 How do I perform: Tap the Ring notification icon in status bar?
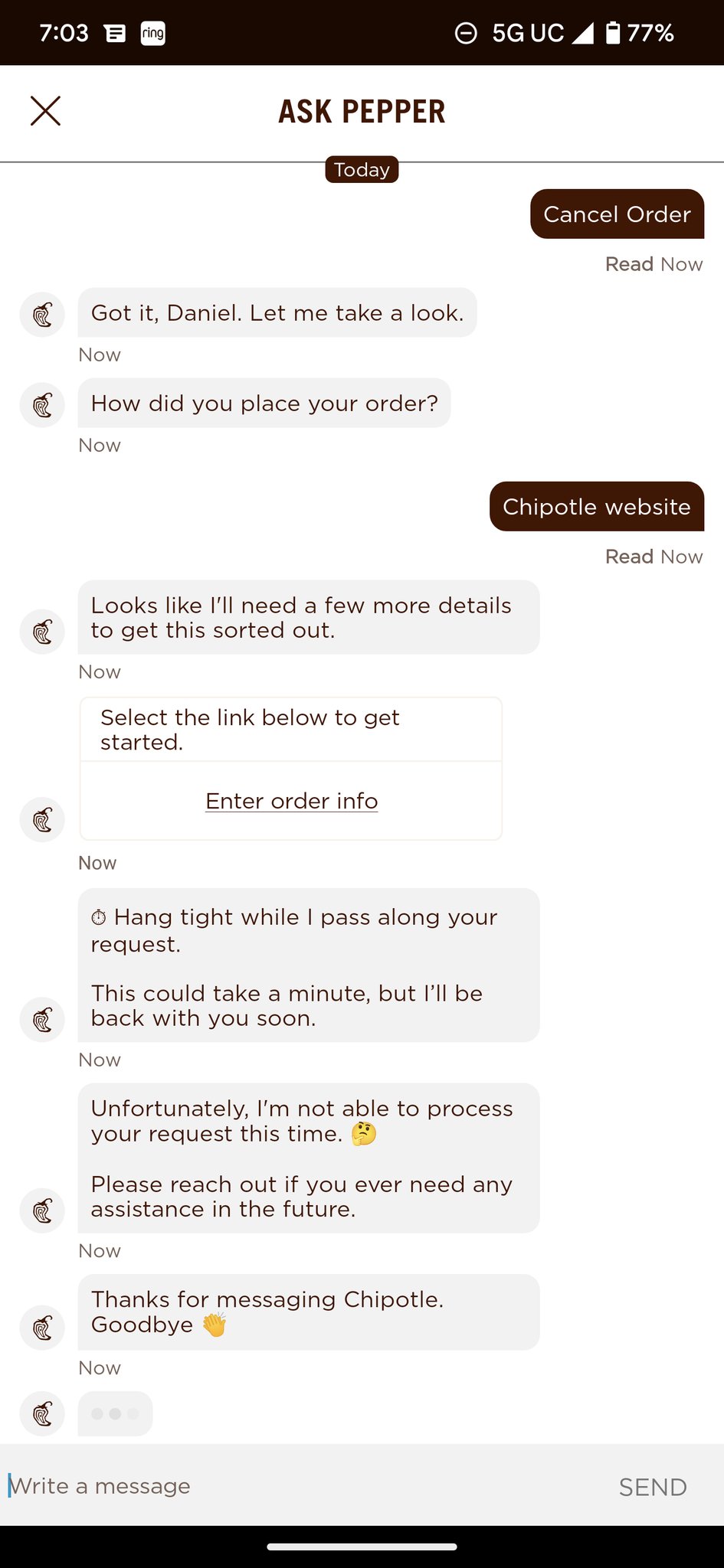152,33
